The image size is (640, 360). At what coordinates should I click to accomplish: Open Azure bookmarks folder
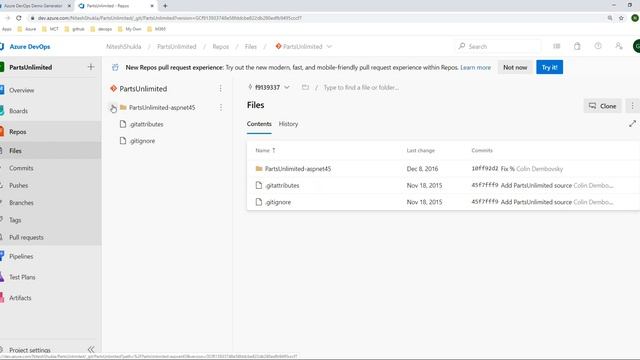point(27,29)
